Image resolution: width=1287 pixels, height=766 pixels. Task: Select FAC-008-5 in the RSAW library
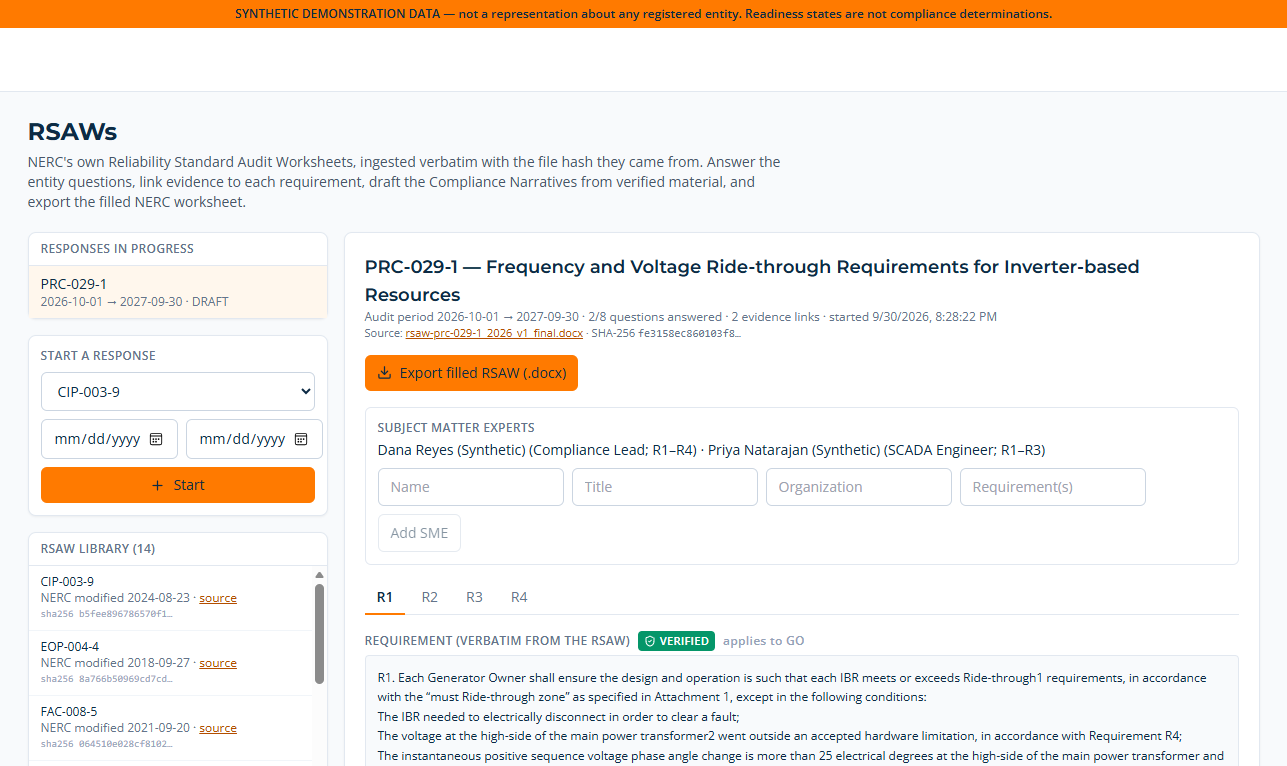(x=170, y=728)
